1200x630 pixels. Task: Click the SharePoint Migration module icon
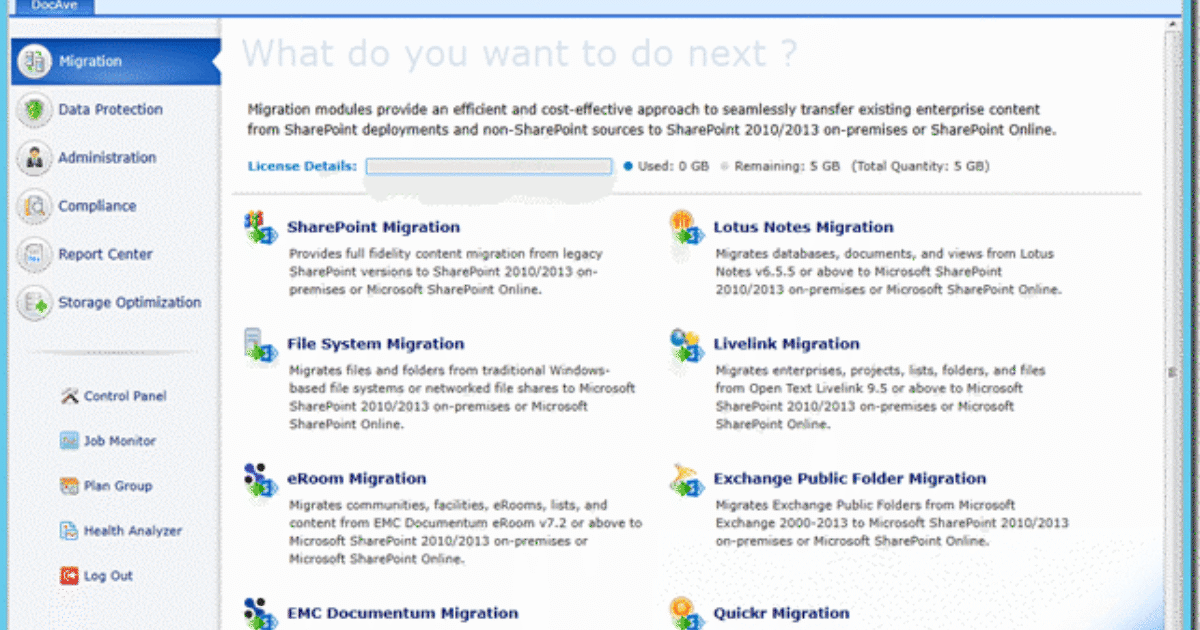point(260,230)
